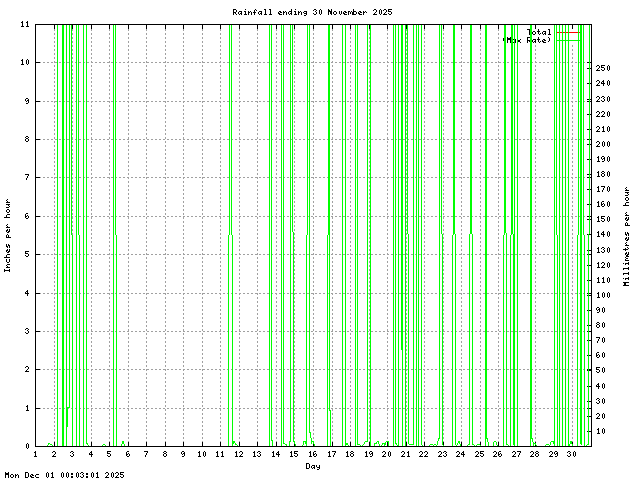Click the 8 tick on the inches axis
Viewport: 640px width, 480px height.
[27, 139]
